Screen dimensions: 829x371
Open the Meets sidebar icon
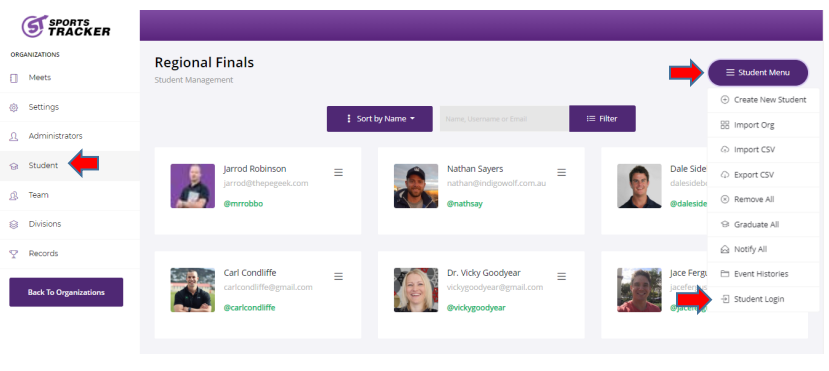point(14,78)
